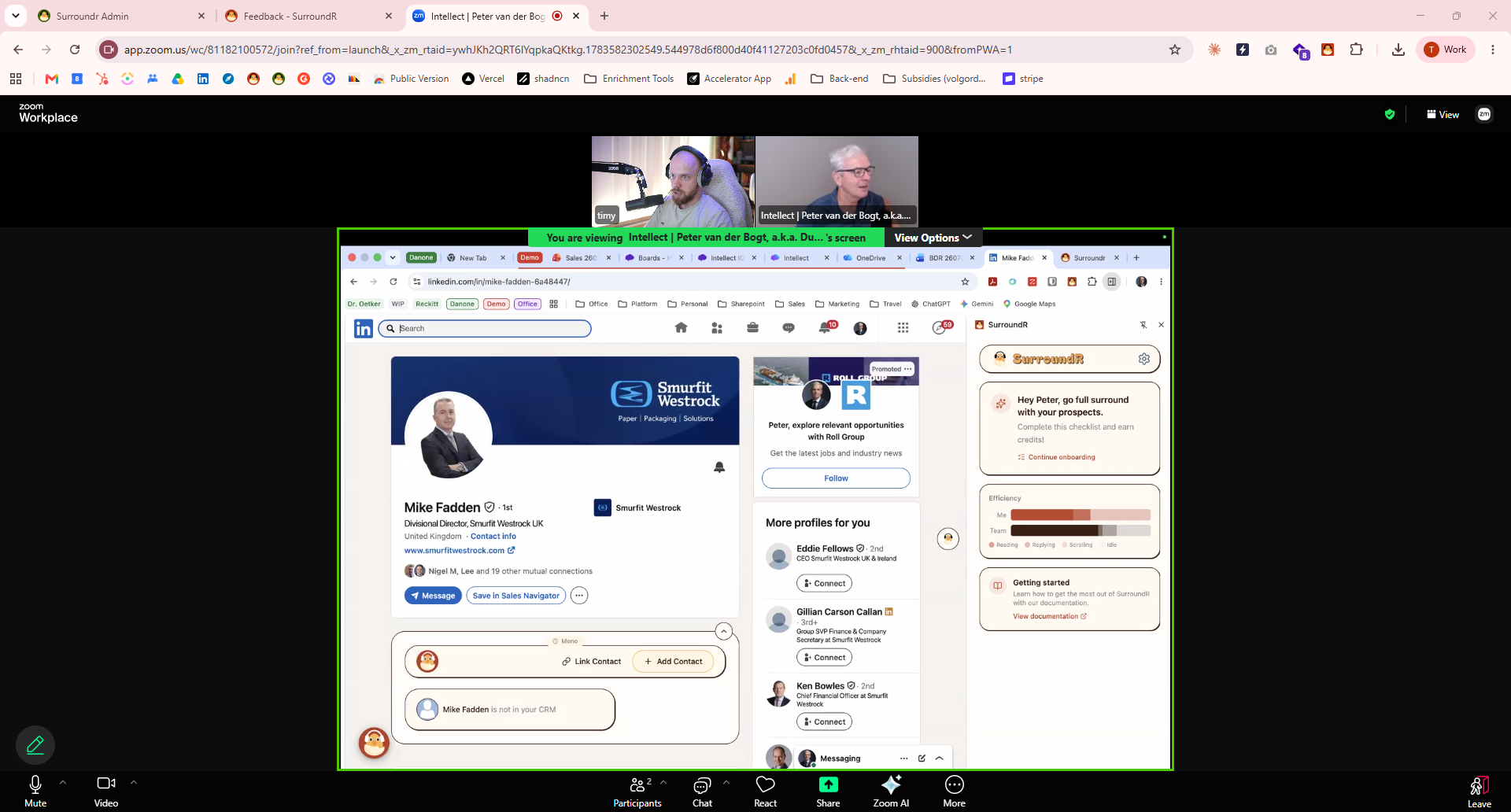Screen dimensions: 1511x812
Task: Click the round zm icon beside View
Action: point(1484,114)
